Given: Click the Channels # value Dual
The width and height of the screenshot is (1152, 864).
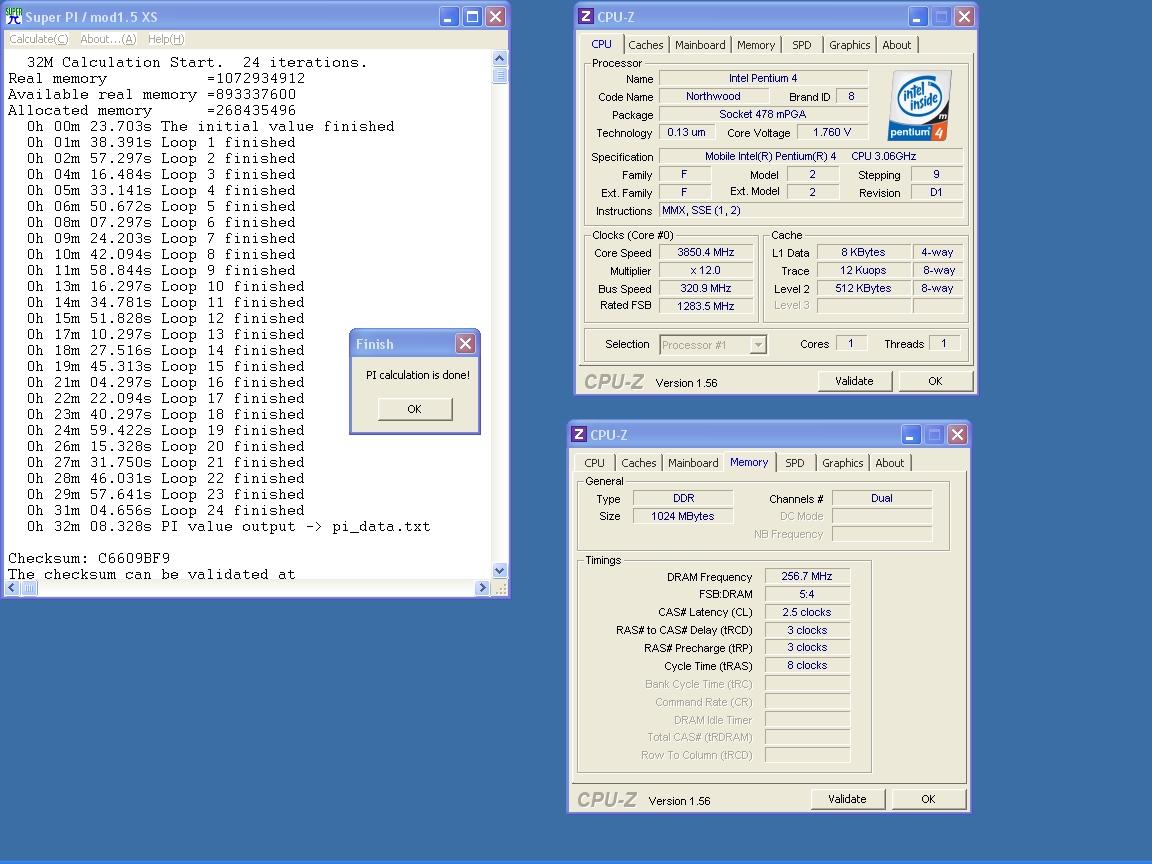Looking at the screenshot, I should tap(882, 498).
